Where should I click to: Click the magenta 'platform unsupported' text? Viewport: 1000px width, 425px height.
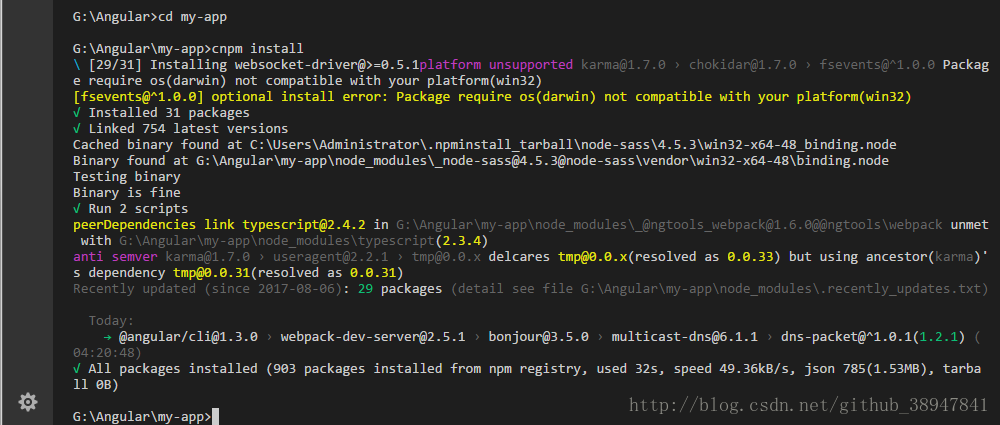[496, 65]
